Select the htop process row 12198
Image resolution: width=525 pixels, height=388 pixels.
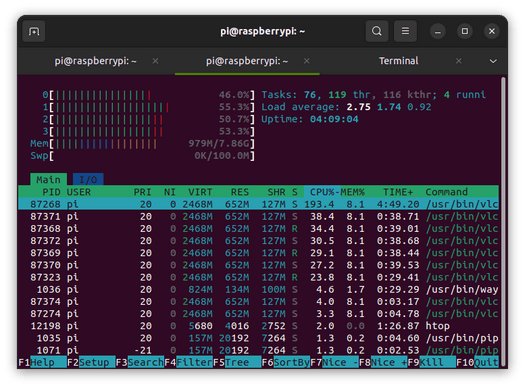[258, 326]
